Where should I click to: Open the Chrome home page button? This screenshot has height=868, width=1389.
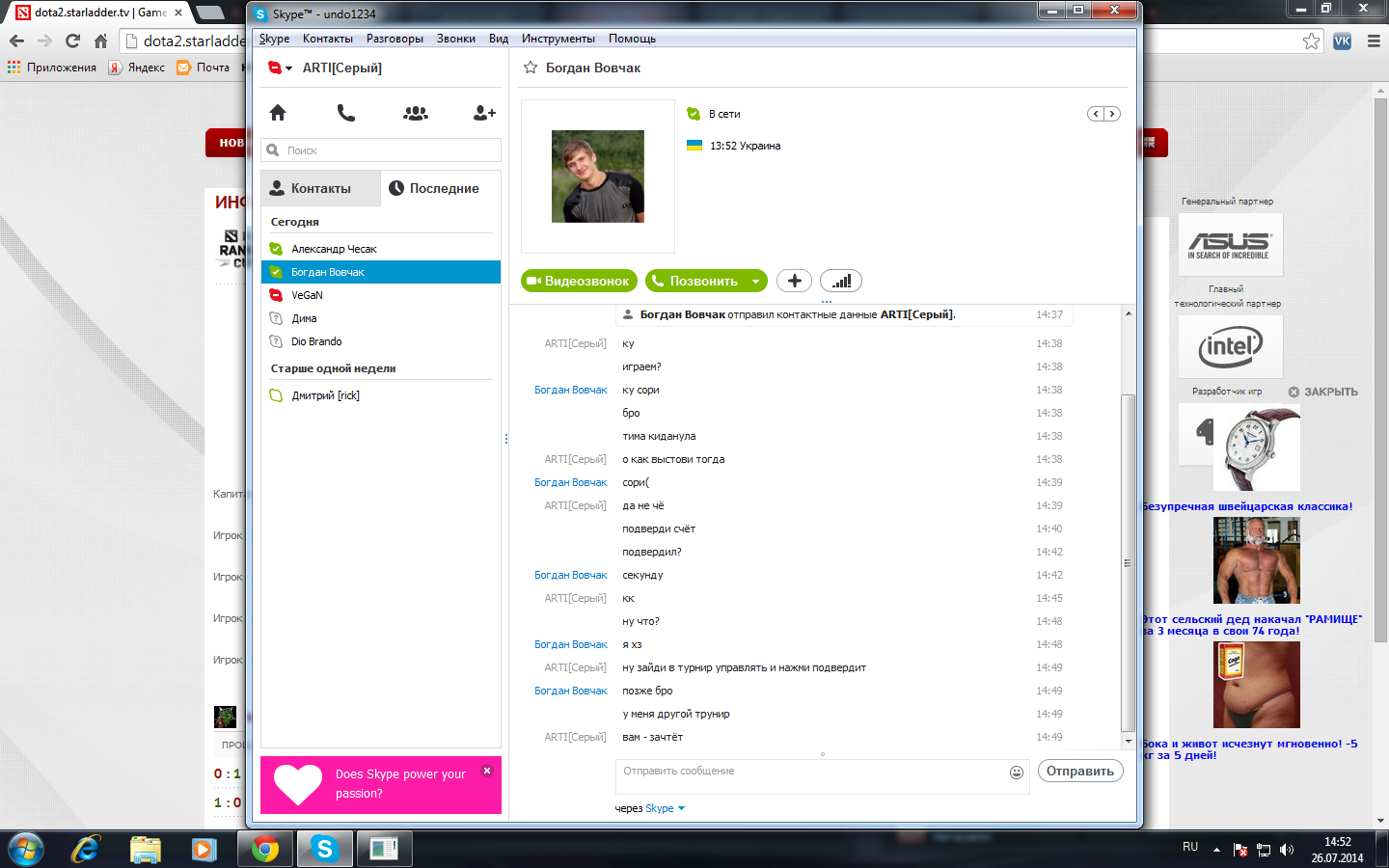pos(100,41)
